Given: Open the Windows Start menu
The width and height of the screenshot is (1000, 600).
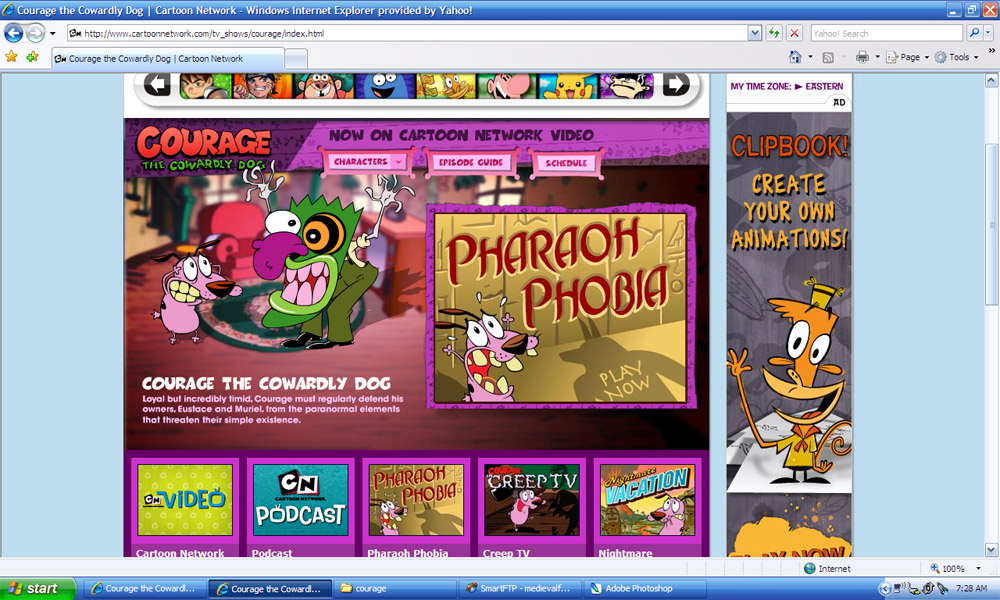Looking at the screenshot, I should coord(37,589).
